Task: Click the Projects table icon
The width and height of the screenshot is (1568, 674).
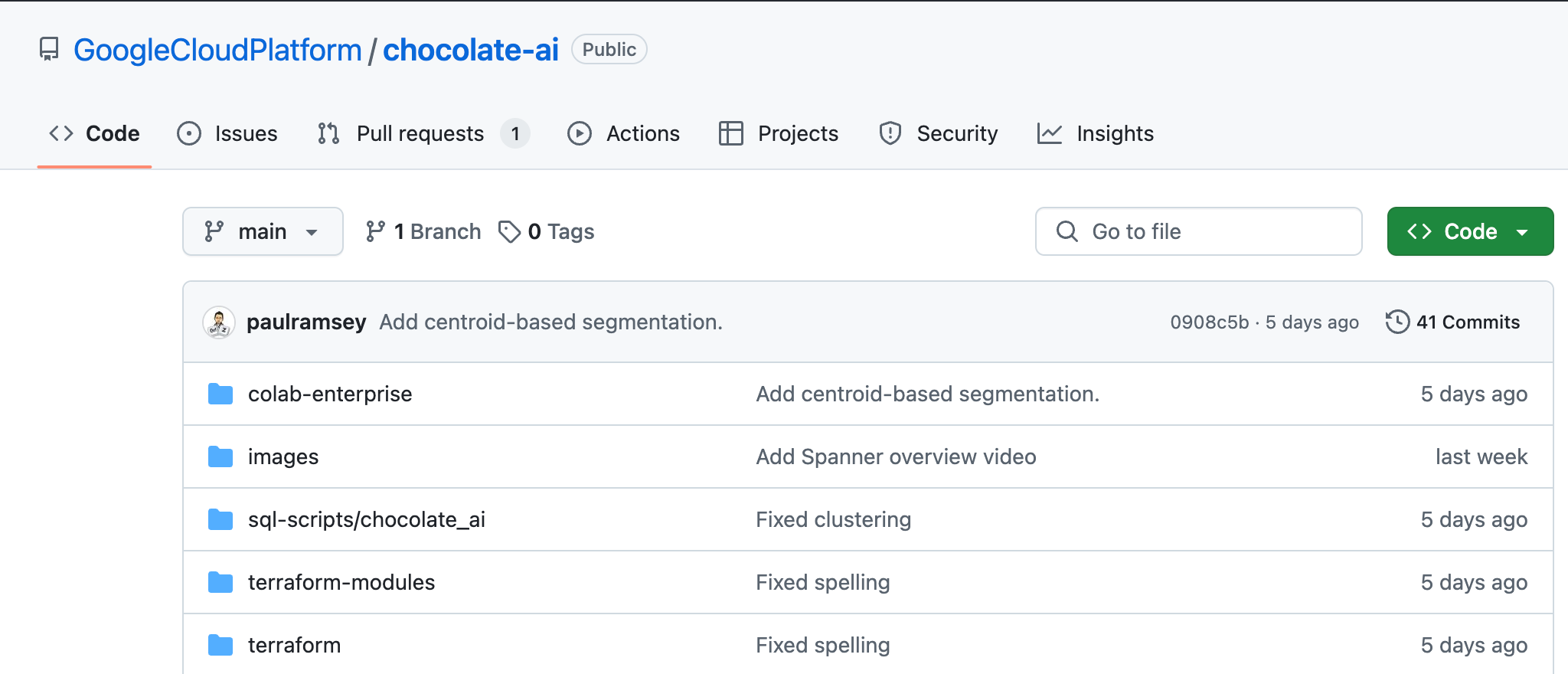Action: tap(731, 133)
